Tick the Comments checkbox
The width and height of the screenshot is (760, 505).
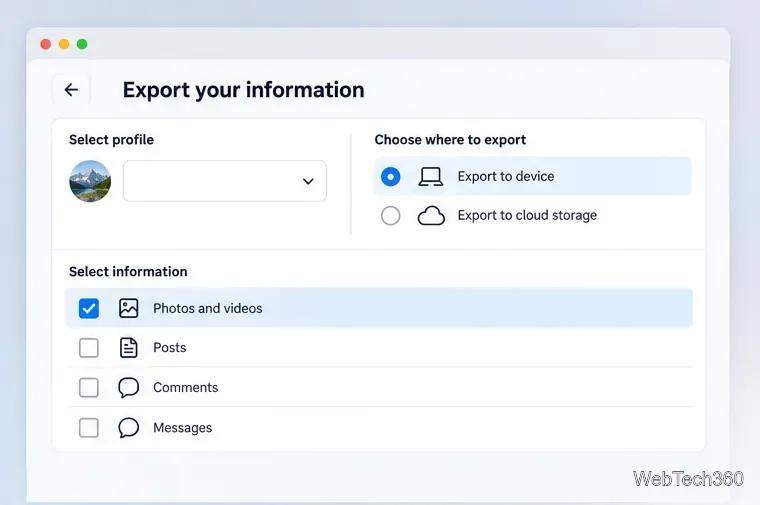pos(89,388)
